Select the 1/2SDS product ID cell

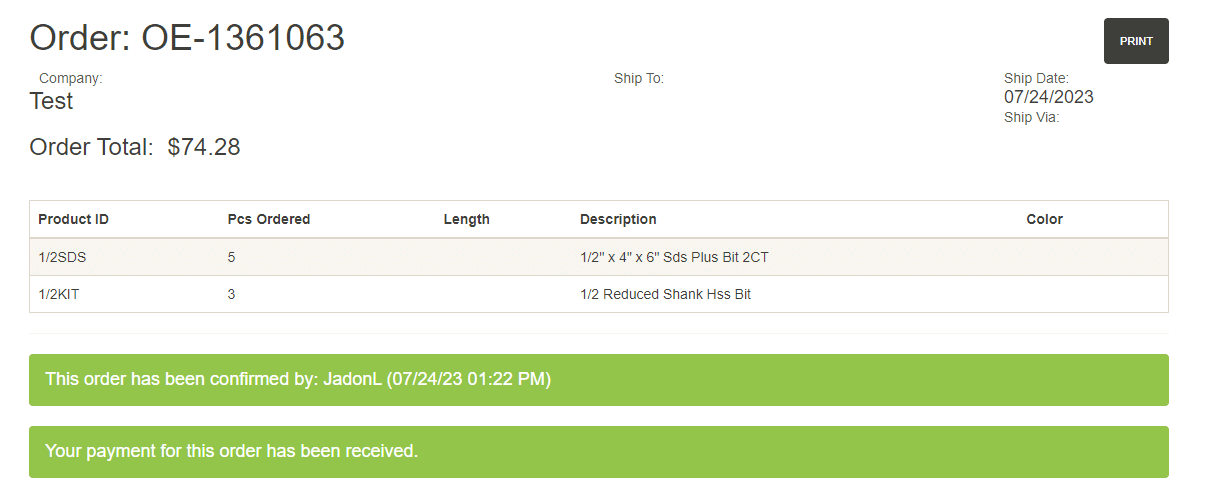pyautogui.click(x=62, y=257)
